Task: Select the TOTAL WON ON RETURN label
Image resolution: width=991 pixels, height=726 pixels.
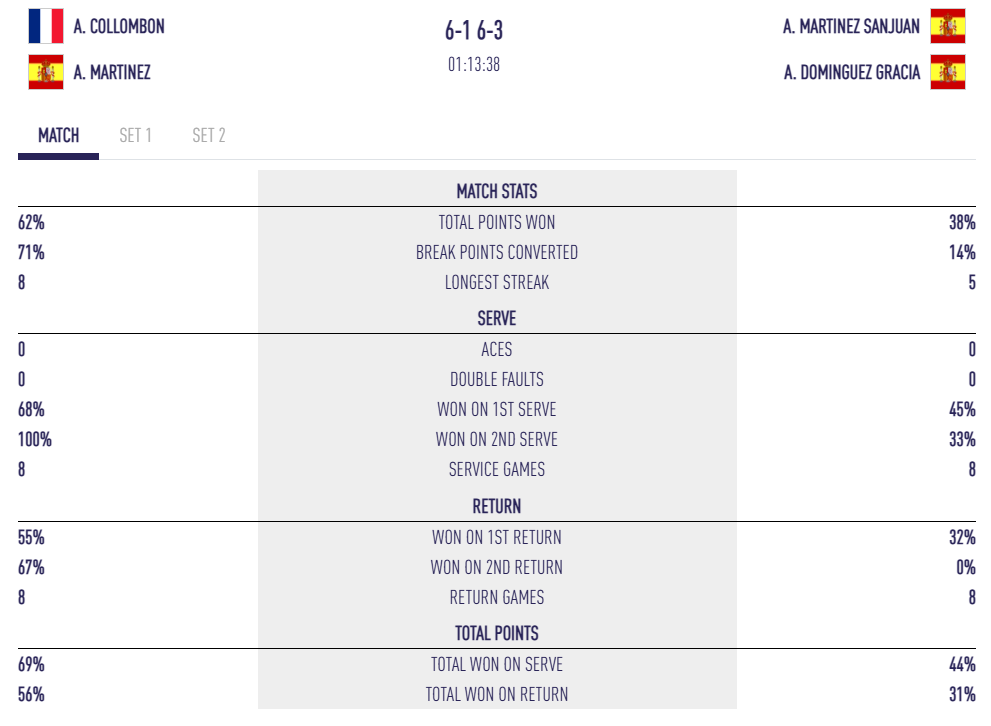Action: tap(497, 694)
